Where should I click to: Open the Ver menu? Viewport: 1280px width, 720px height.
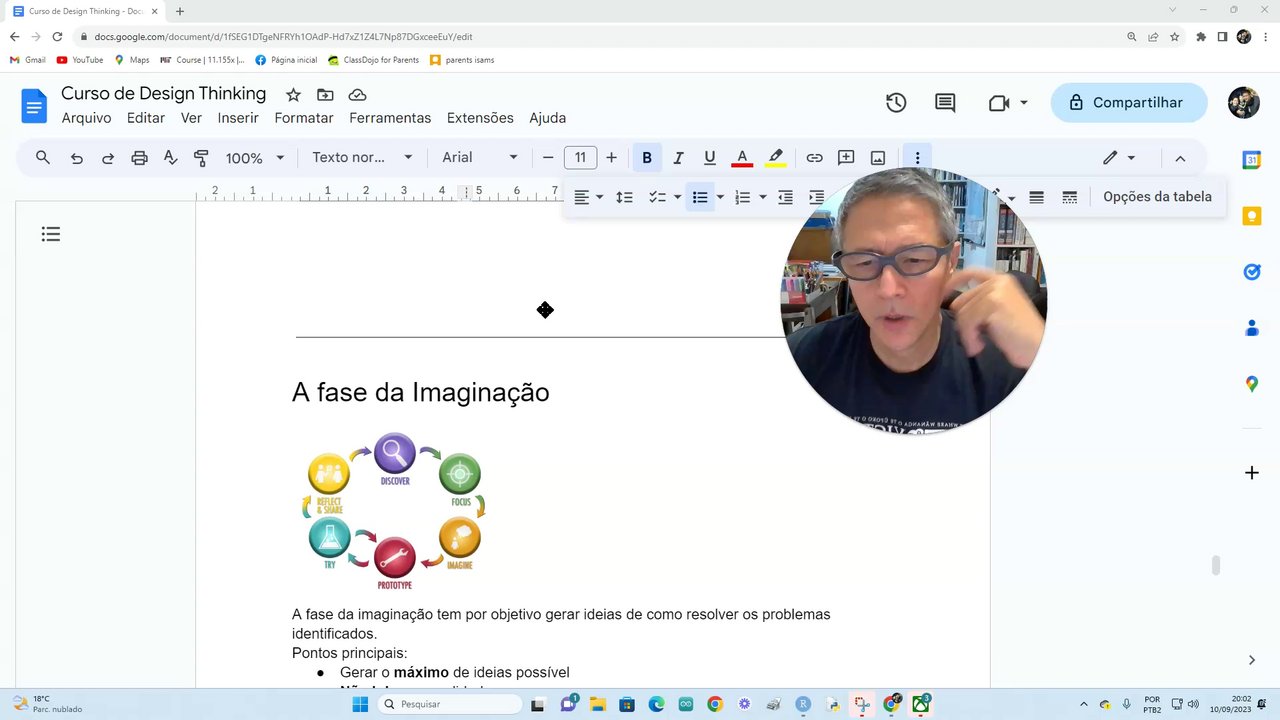[x=191, y=118]
